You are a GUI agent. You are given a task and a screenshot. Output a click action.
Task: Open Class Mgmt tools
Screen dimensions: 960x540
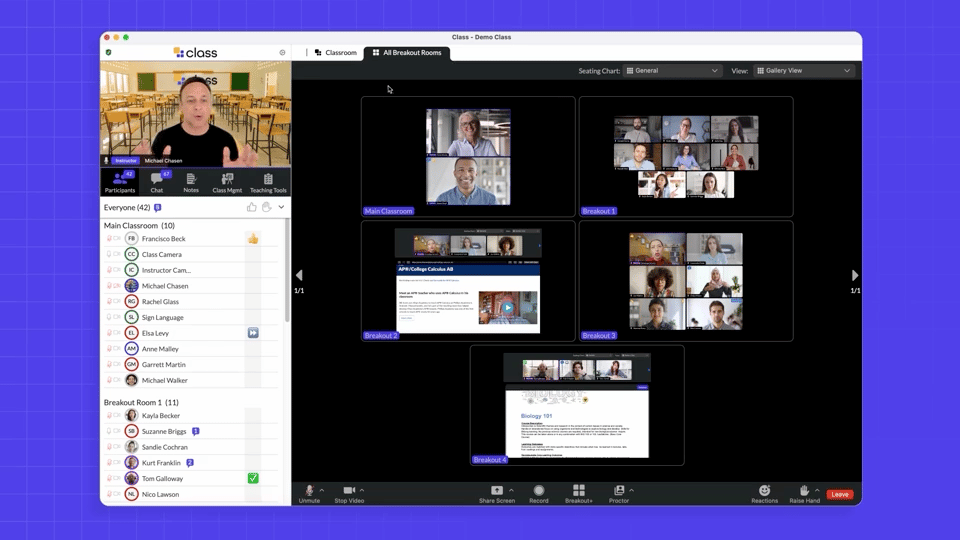point(227,181)
